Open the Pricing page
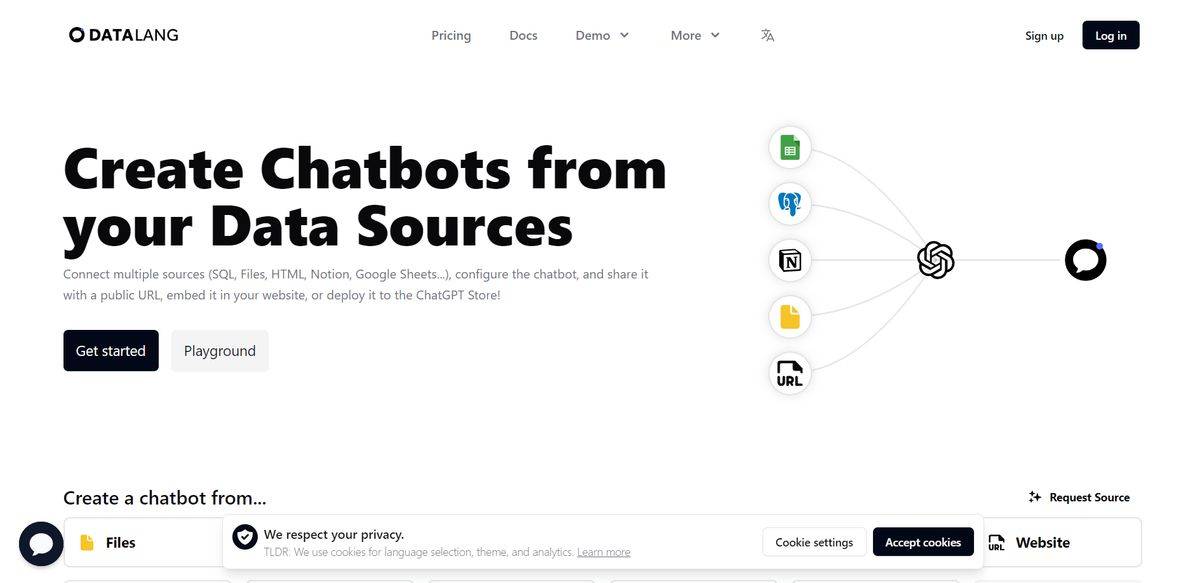 tap(451, 35)
